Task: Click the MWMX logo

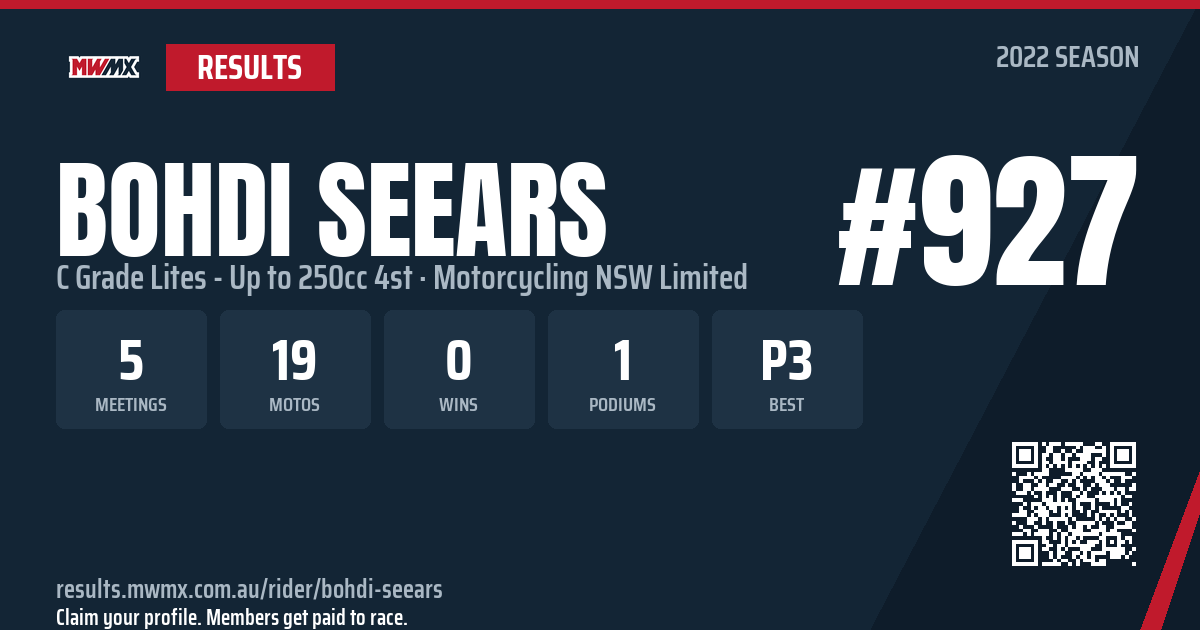Action: pos(104,67)
